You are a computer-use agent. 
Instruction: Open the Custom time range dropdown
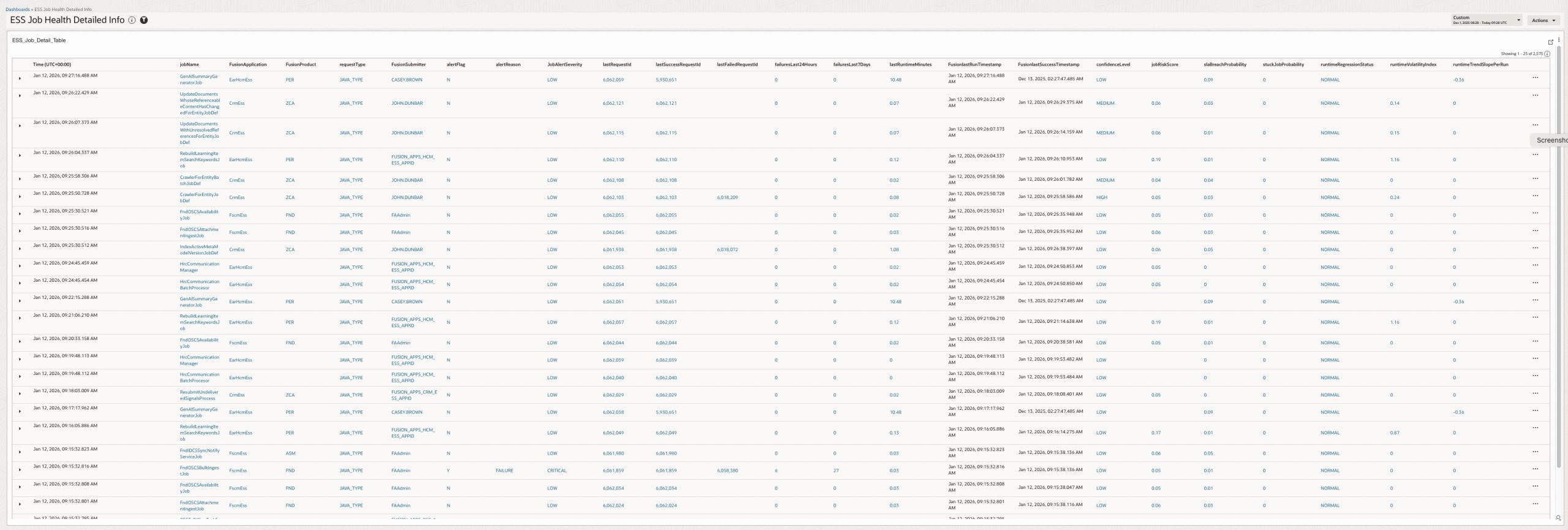[1487, 20]
